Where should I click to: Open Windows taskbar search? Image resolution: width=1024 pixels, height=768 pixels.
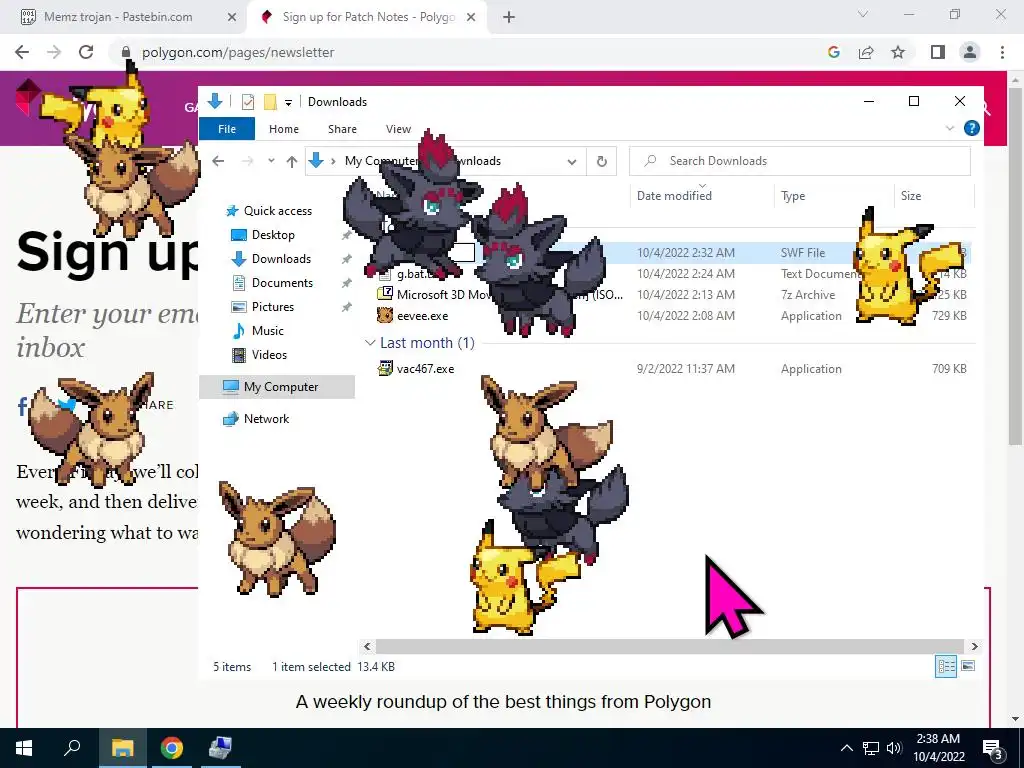tap(72, 748)
